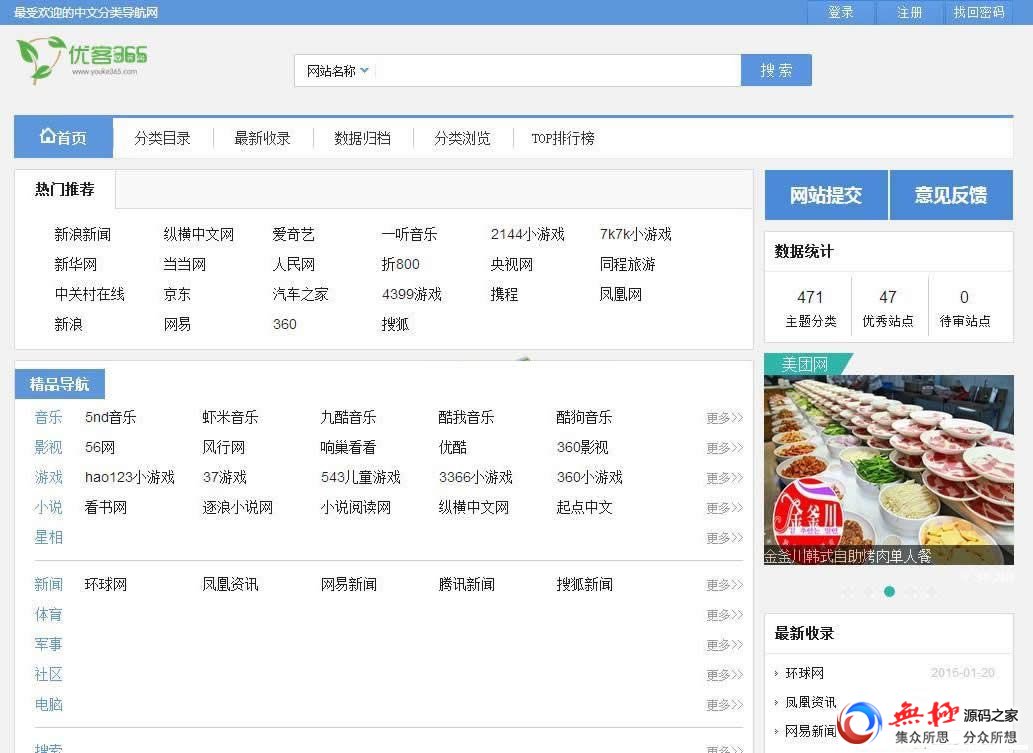This screenshot has height=753, width=1033.
Task: Select the 热门推荐 tab
Action: pyautogui.click(x=65, y=190)
